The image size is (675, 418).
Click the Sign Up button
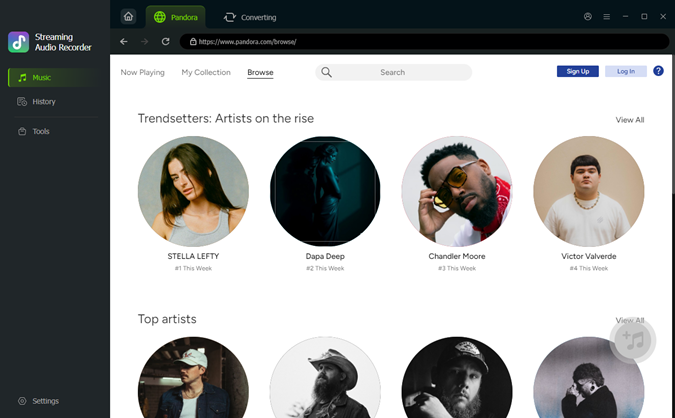tap(578, 71)
